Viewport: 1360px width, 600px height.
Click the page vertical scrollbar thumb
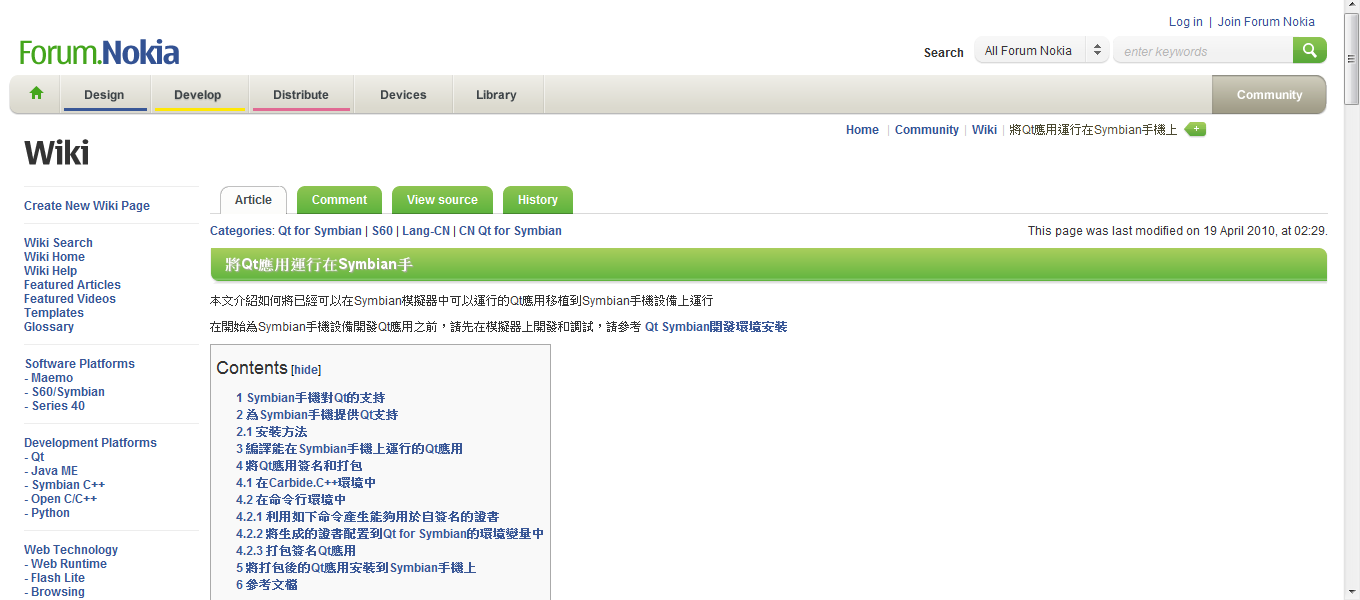click(1351, 60)
